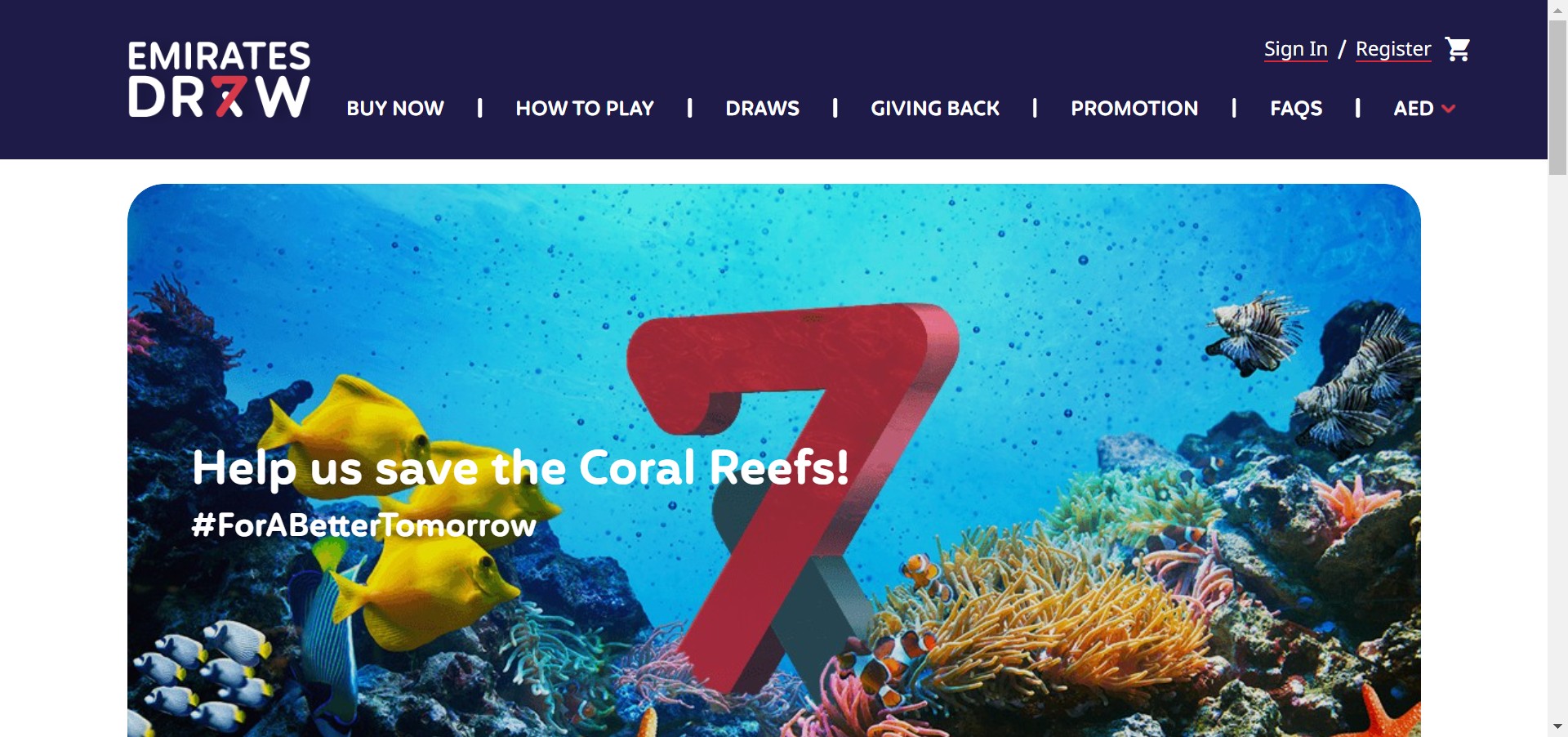Click the vertical scrollbar thumb

pos(1557,97)
